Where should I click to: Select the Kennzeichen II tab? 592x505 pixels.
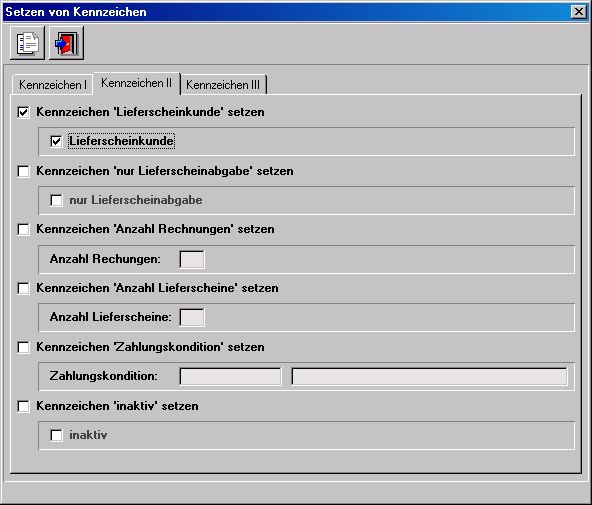(x=136, y=83)
